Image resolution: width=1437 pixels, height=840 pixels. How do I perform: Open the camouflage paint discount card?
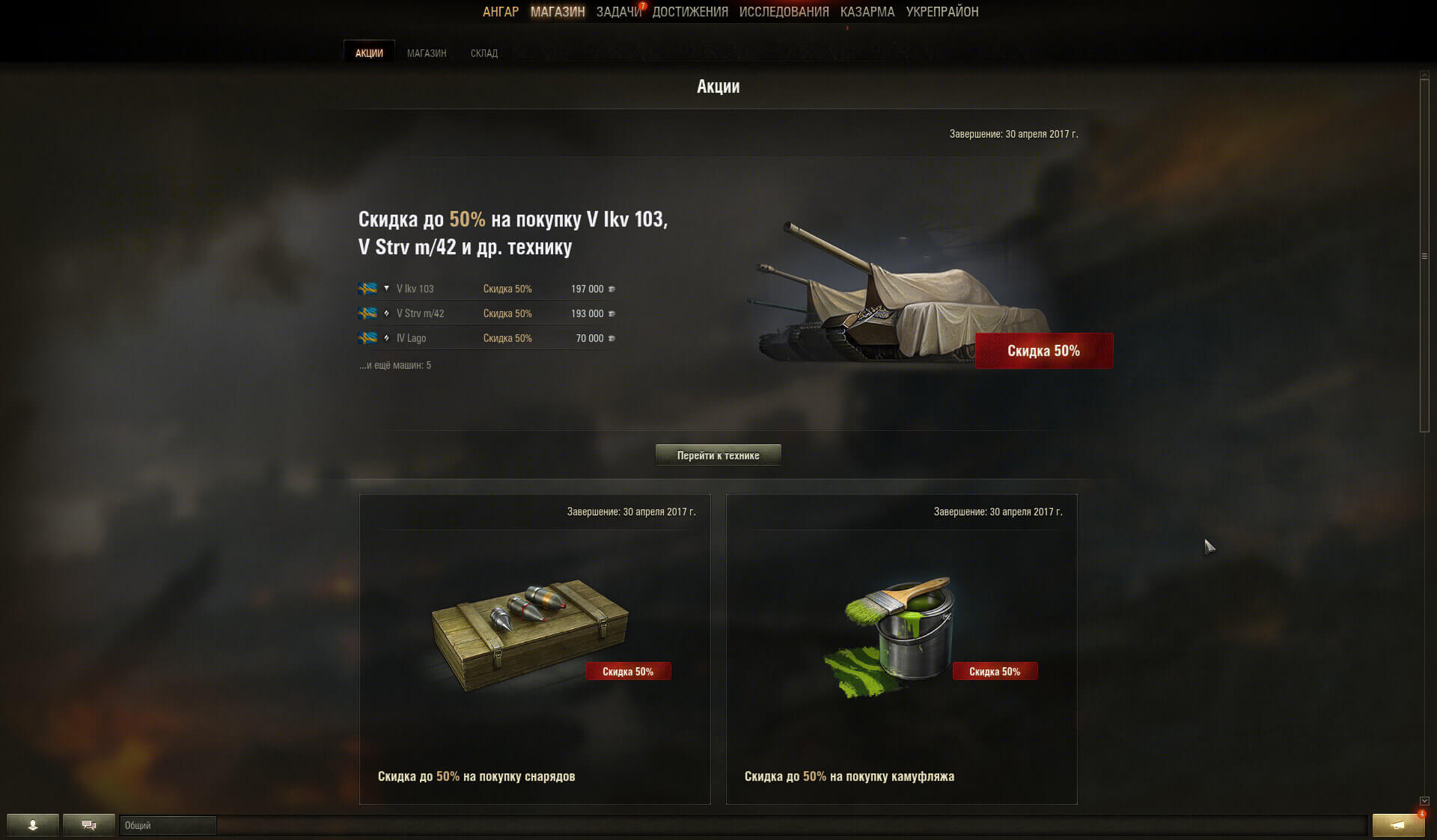(901, 649)
